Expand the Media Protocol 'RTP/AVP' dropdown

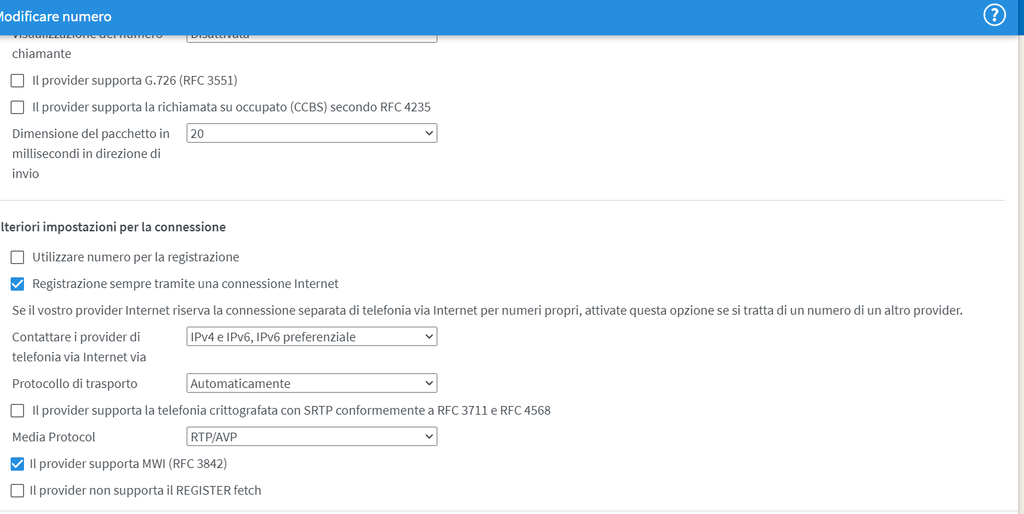312,437
